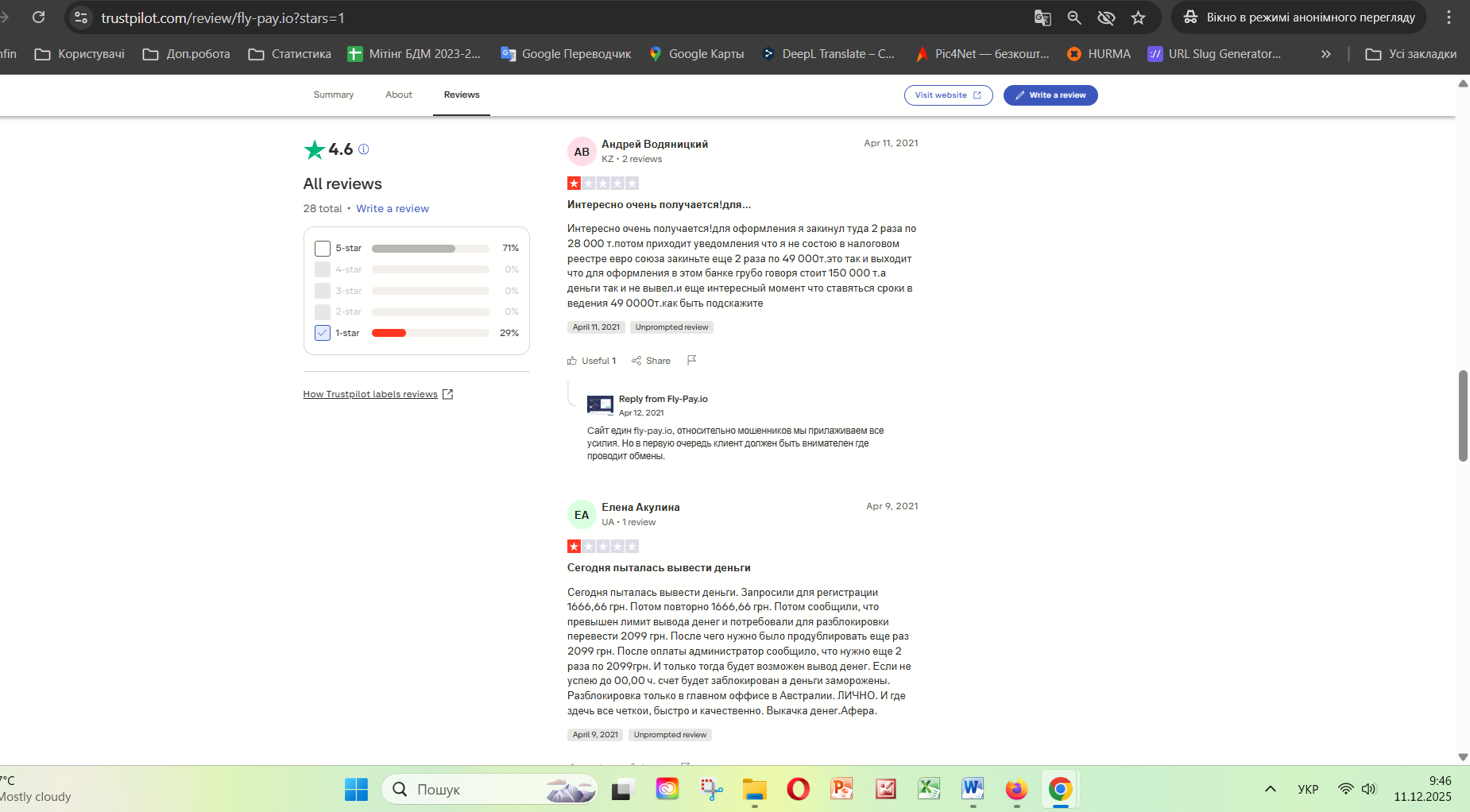
Task: Open the zoom magnifier icon in address bar
Action: point(1074,17)
